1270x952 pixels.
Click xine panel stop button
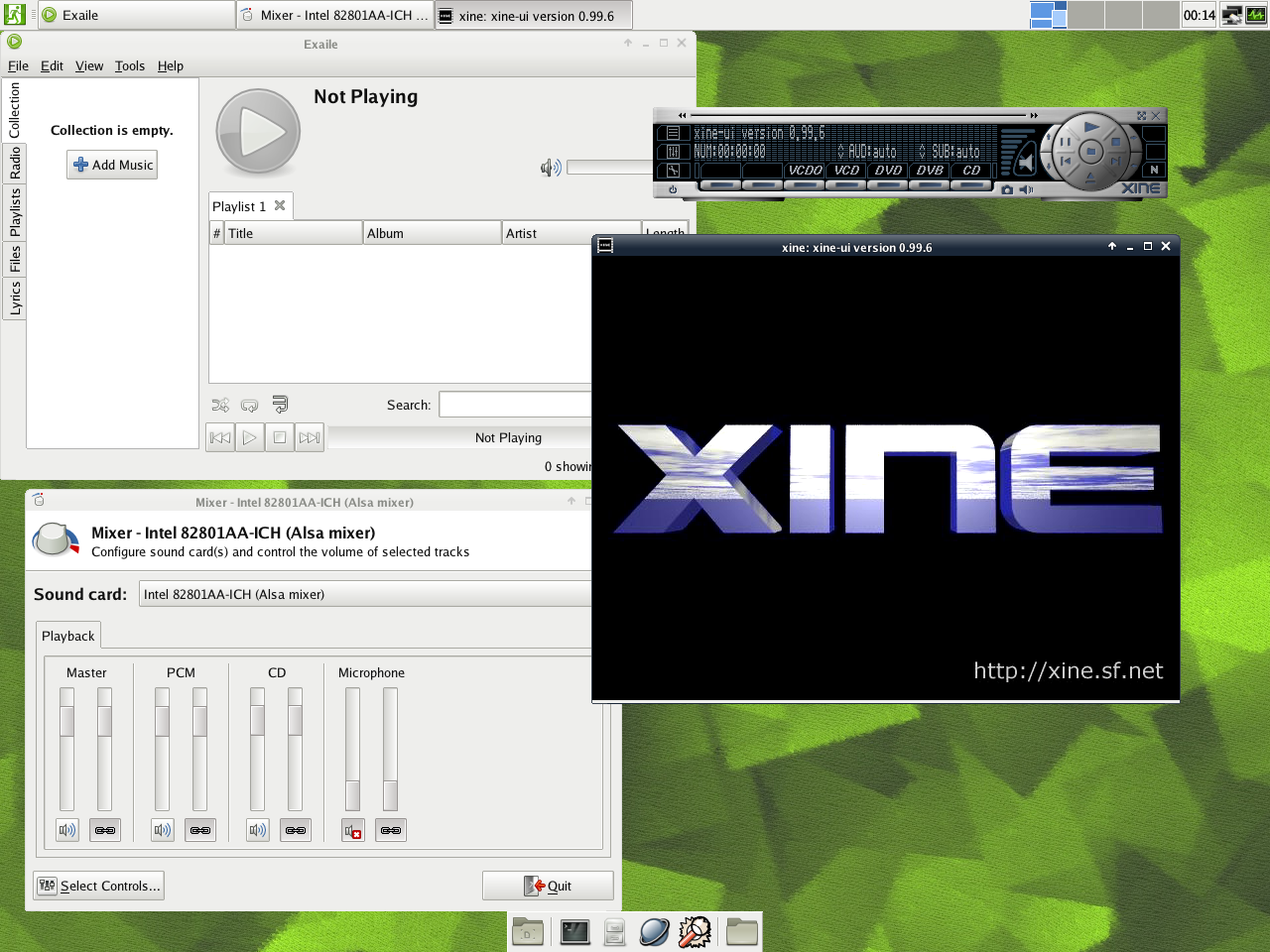pos(1116,142)
